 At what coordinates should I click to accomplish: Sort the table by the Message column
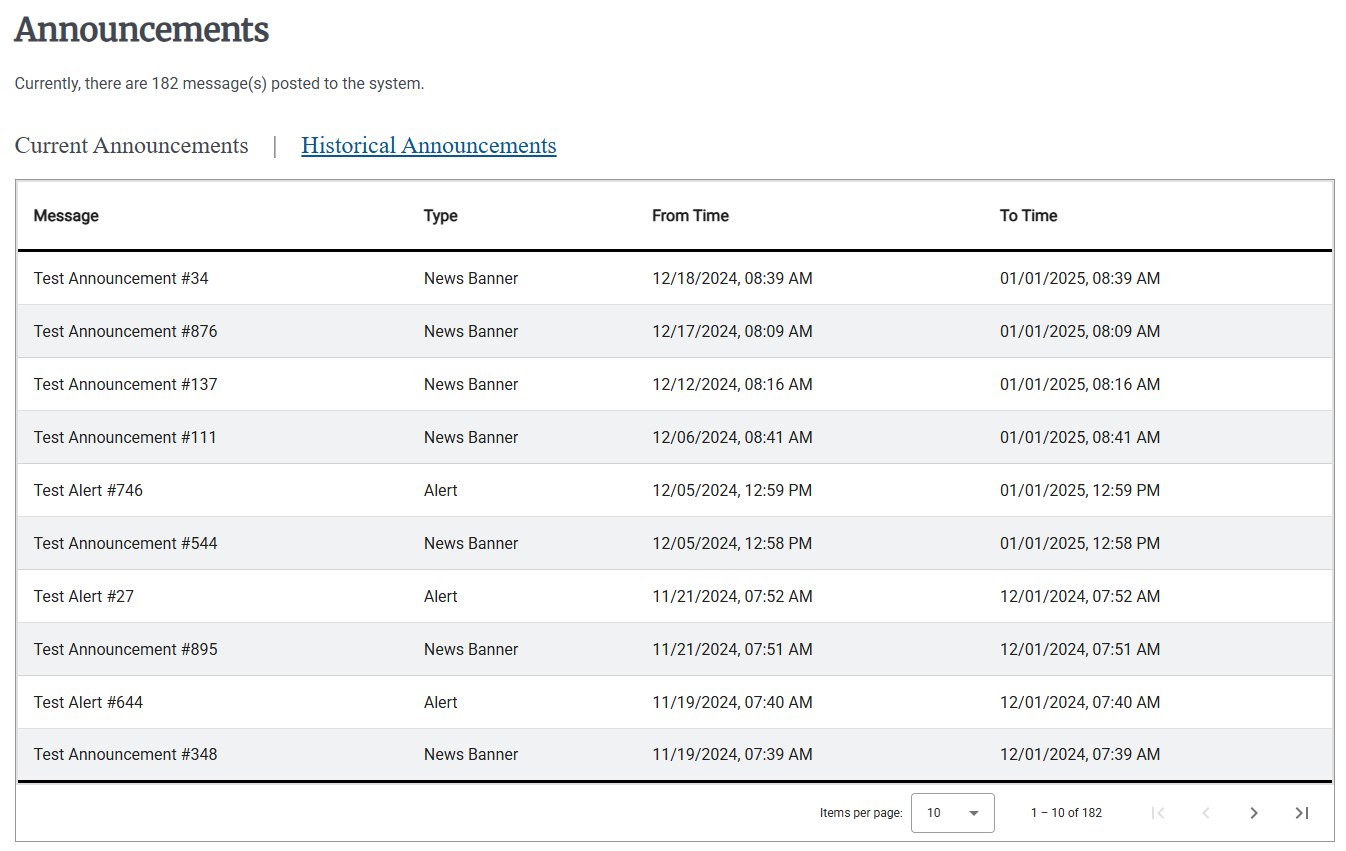(66, 215)
